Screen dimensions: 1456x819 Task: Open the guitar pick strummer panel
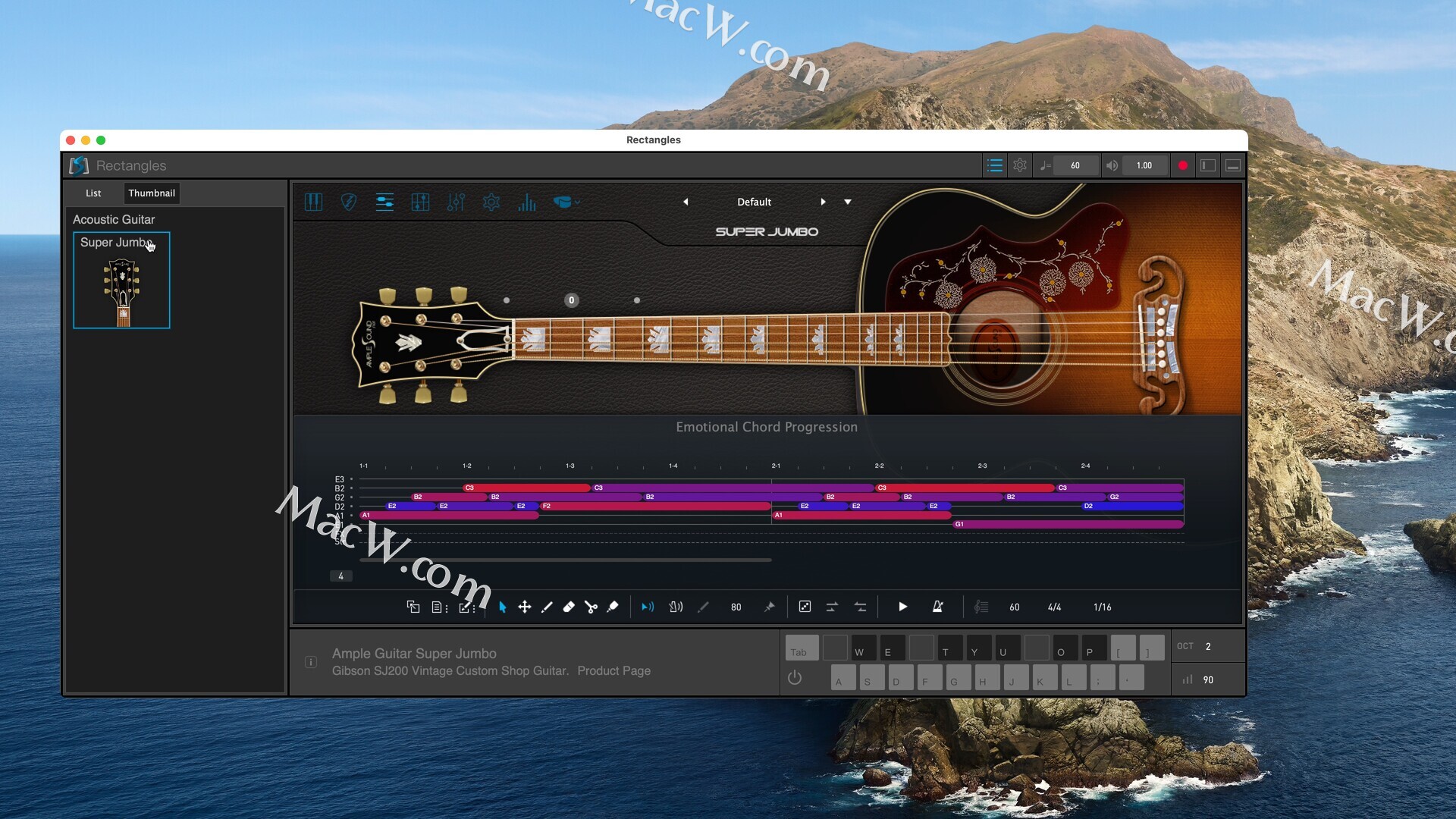(349, 202)
